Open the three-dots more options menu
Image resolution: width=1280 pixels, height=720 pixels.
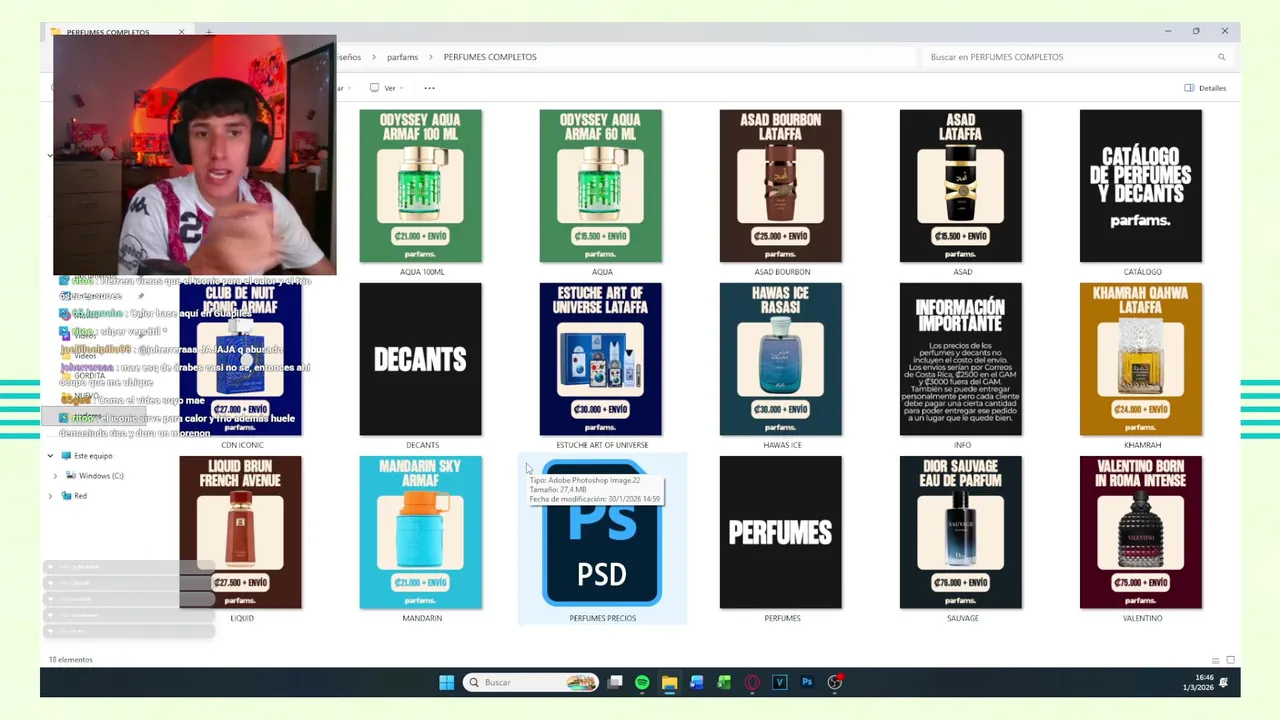429,88
